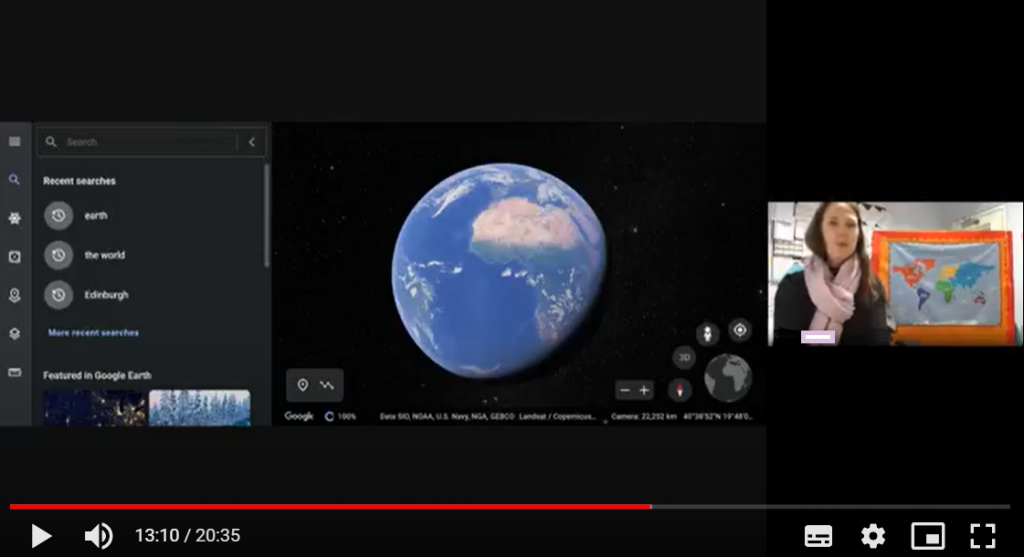The width and height of the screenshot is (1024, 557).
Task: Zoom in with the plus button
Action: click(644, 390)
